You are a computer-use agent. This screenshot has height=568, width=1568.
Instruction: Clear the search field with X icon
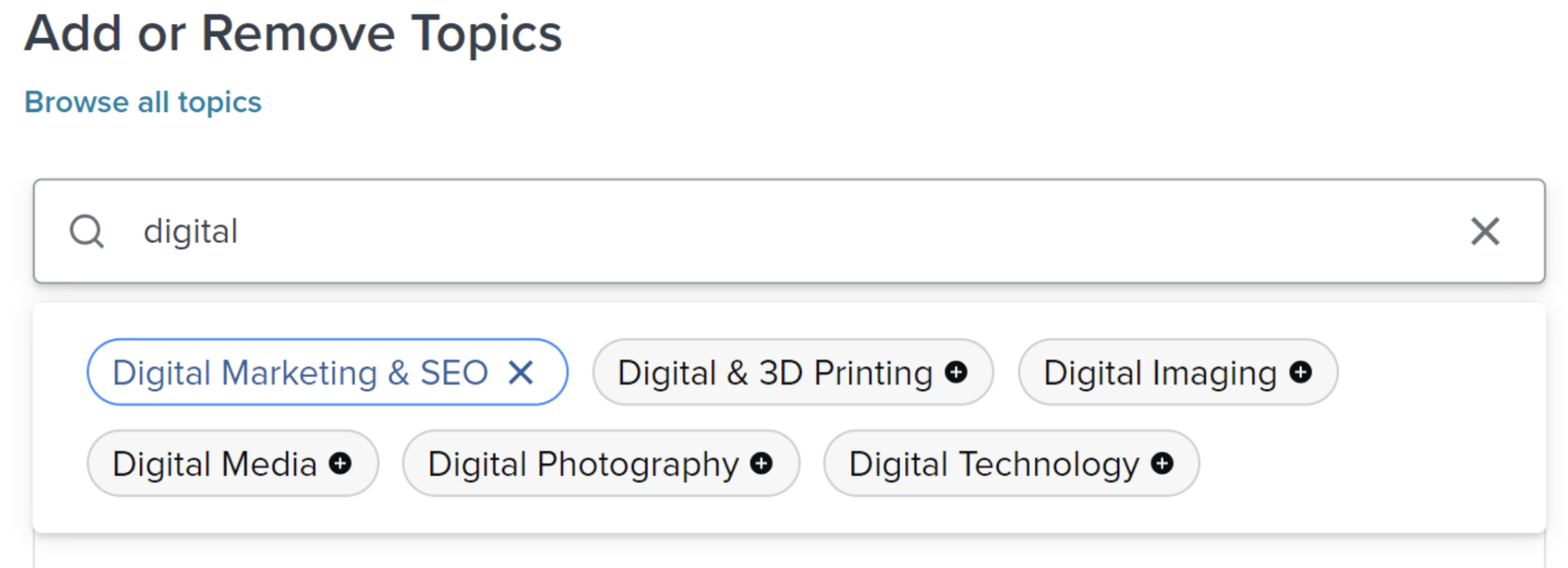[1484, 231]
